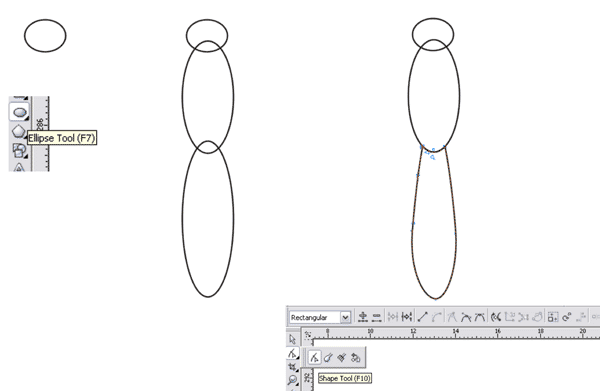Click the Delete Nodes button
Viewport: 600px width, 391px height.
tap(377, 317)
